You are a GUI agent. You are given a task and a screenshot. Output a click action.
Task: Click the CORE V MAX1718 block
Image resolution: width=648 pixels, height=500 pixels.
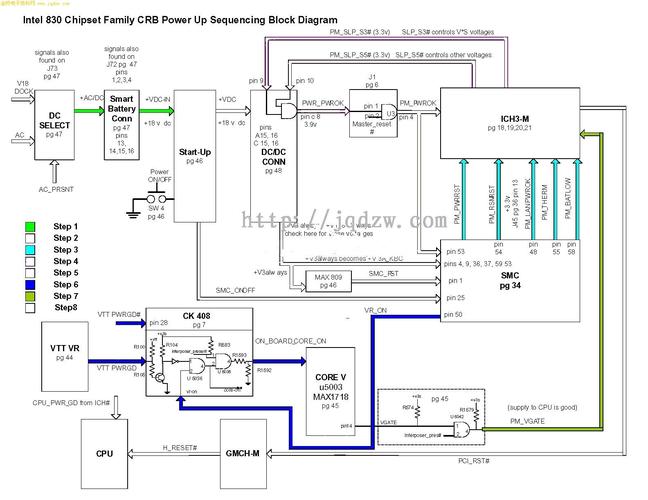pos(330,391)
